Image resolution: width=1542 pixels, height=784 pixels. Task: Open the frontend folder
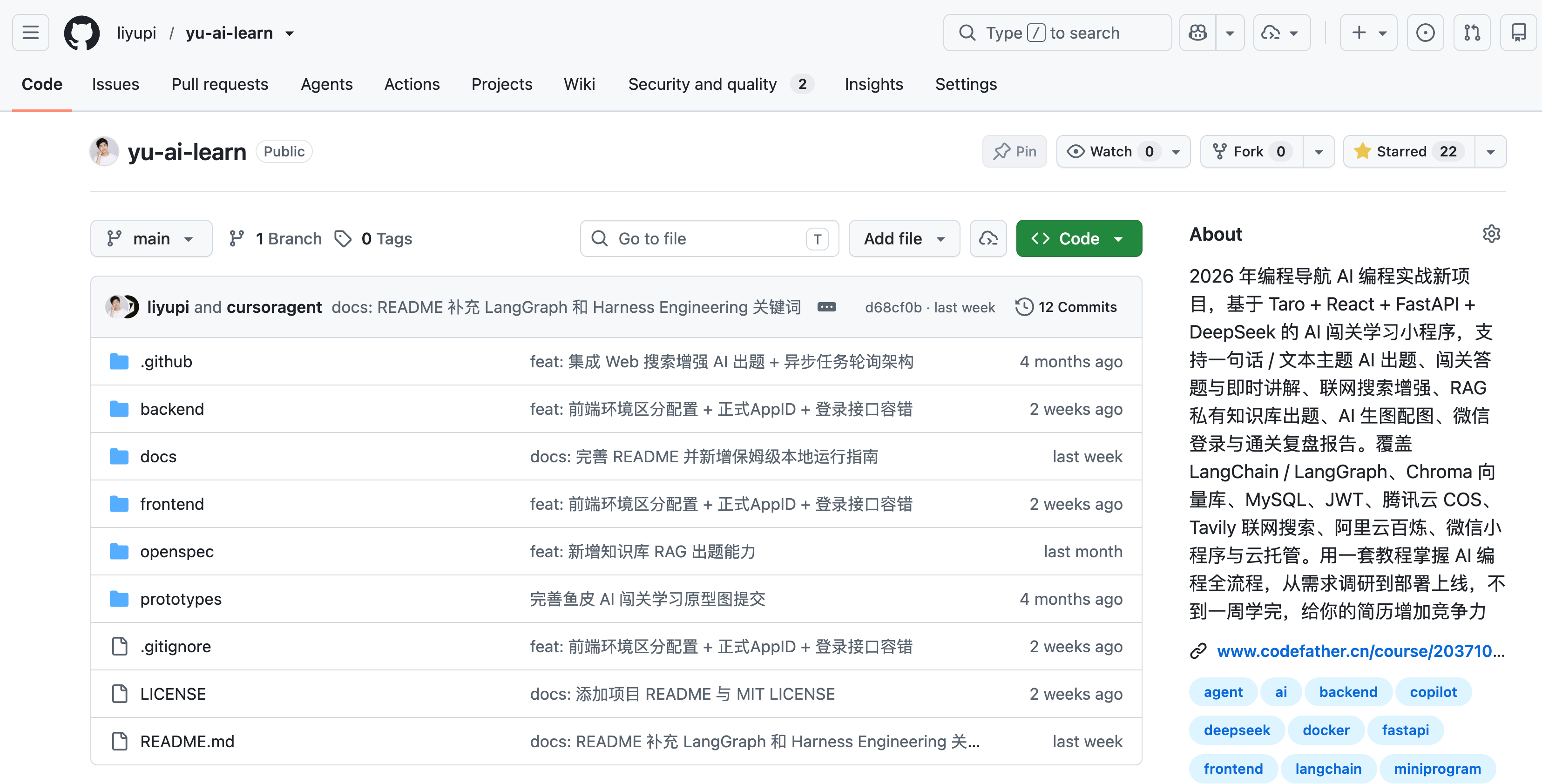172,505
